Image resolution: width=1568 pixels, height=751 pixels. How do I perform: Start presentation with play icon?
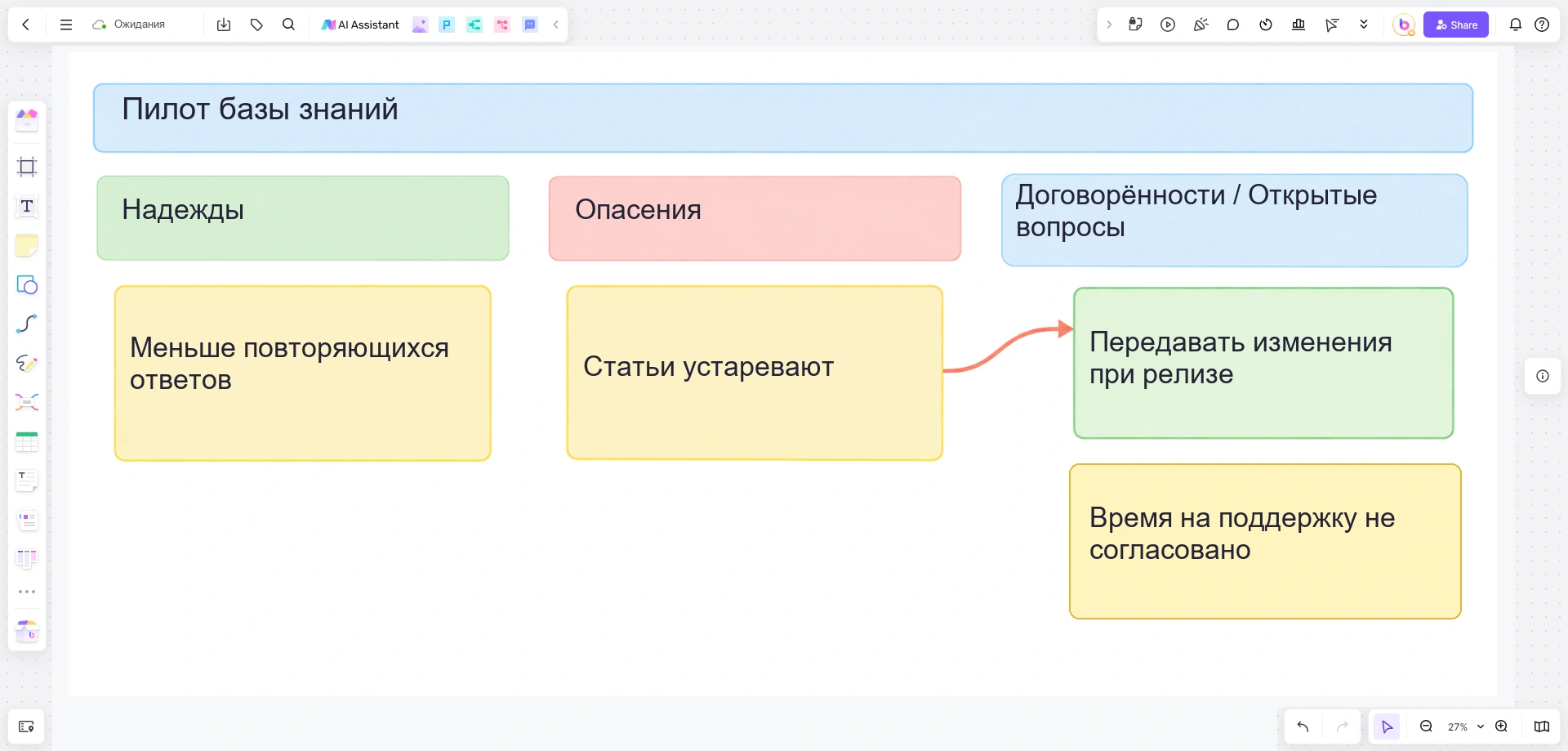pos(1168,25)
